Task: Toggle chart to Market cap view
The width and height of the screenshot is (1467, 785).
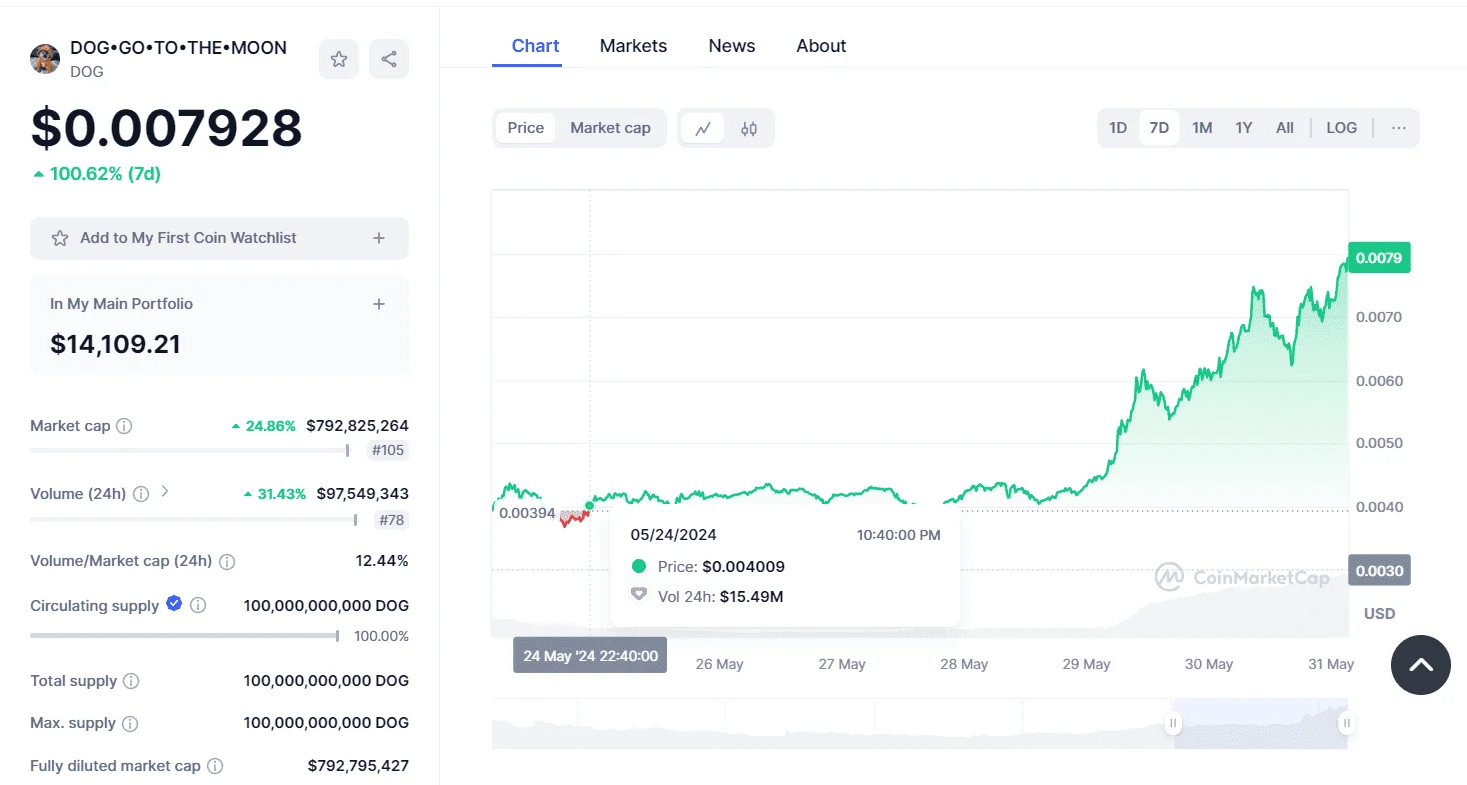Action: point(610,128)
